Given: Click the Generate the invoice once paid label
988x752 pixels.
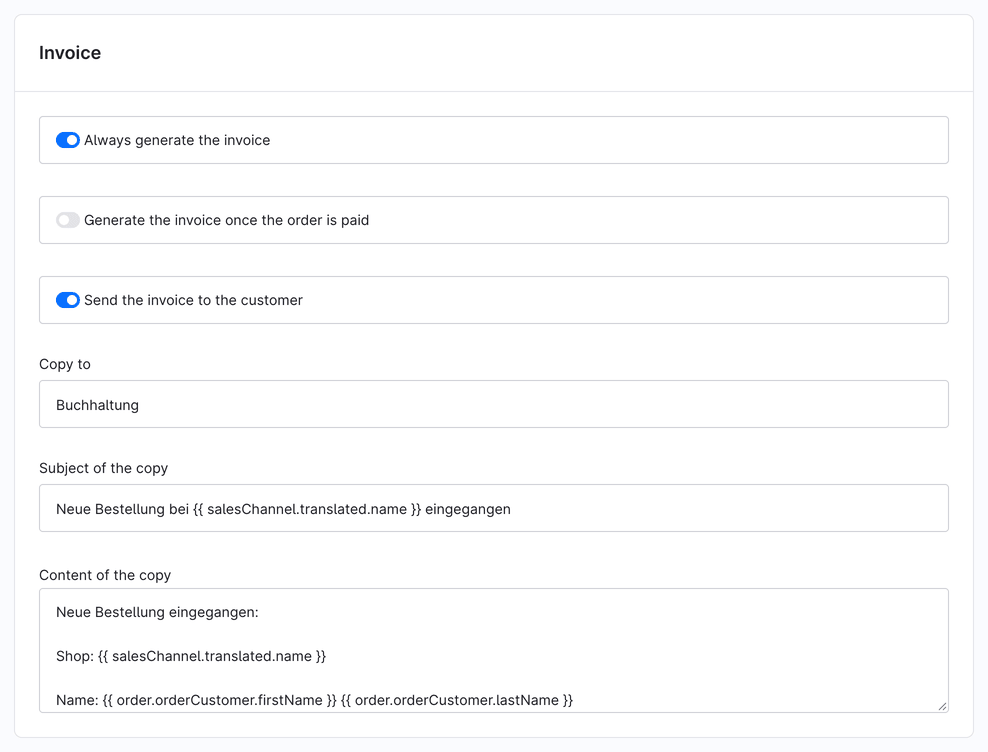Looking at the screenshot, I should pos(227,220).
